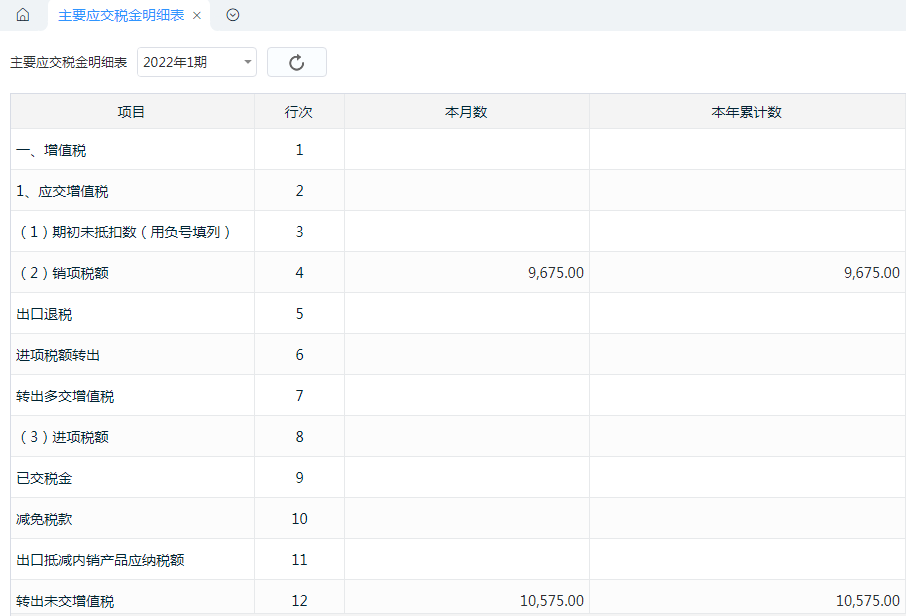Viewport: 906px width, 616px height.
Task: Click the 本月数 column header
Action: coord(466,112)
